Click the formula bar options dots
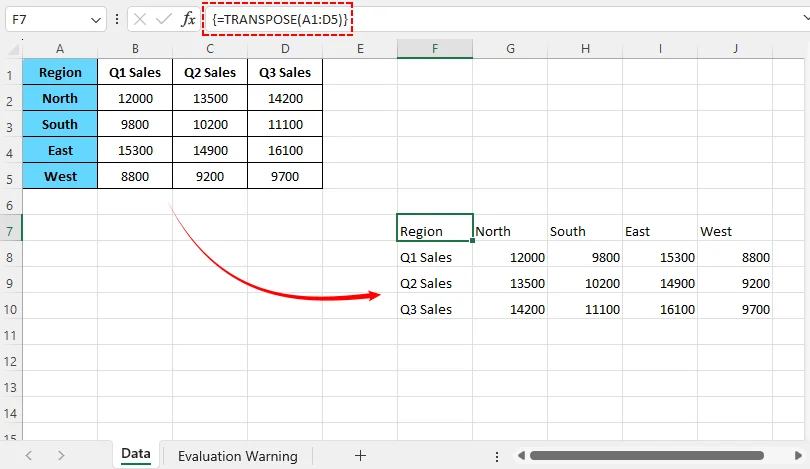The image size is (810, 469). coord(117,20)
